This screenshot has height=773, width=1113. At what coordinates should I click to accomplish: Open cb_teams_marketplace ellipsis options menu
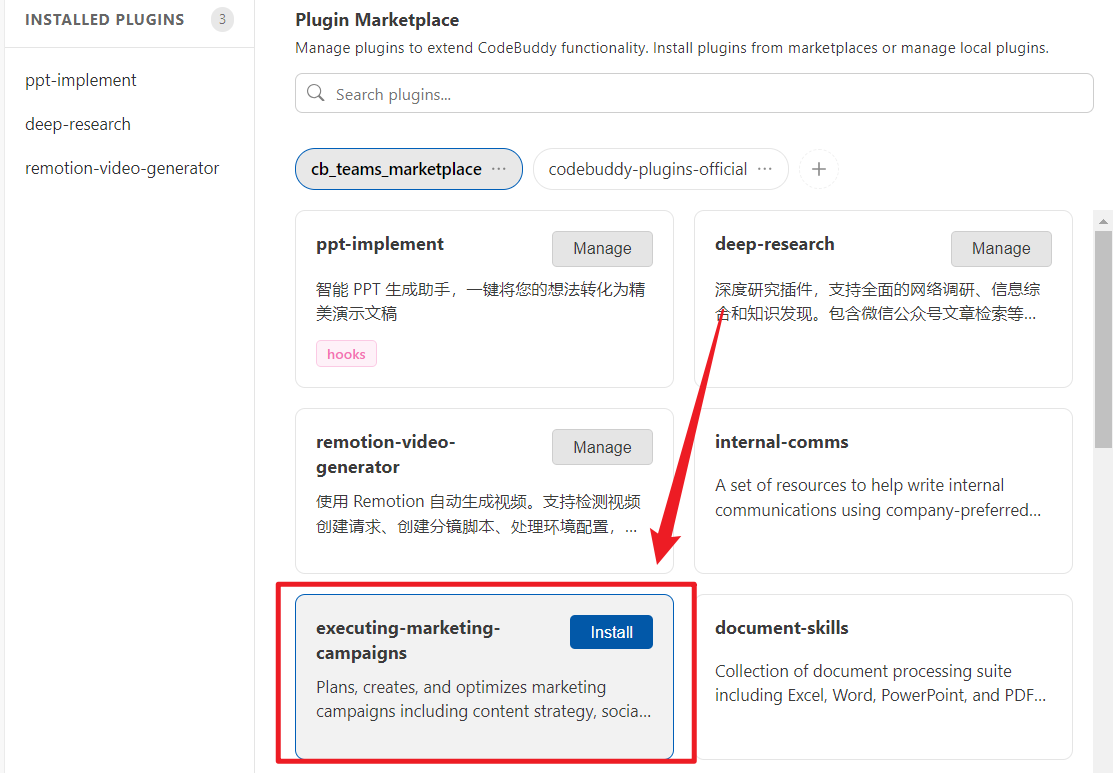point(499,169)
